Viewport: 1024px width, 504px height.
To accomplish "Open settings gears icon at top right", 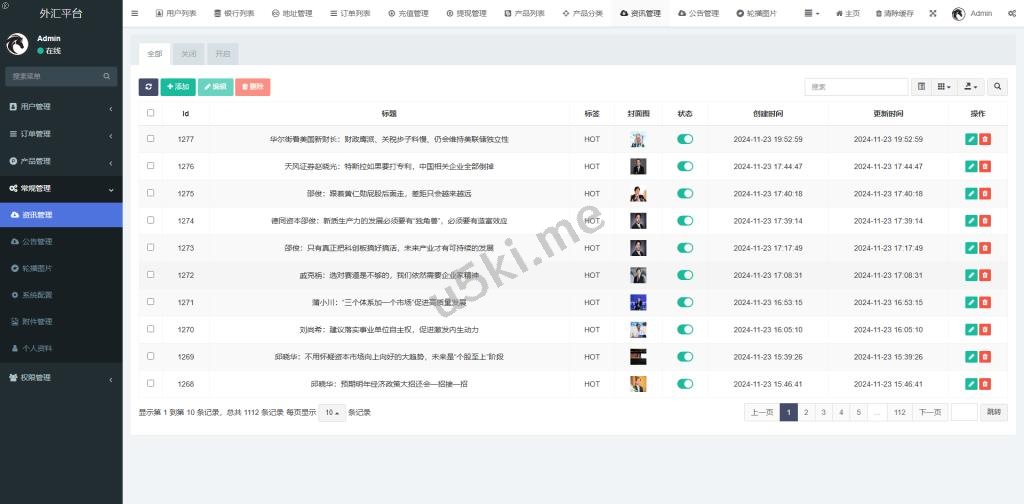I will click(x=1012, y=14).
